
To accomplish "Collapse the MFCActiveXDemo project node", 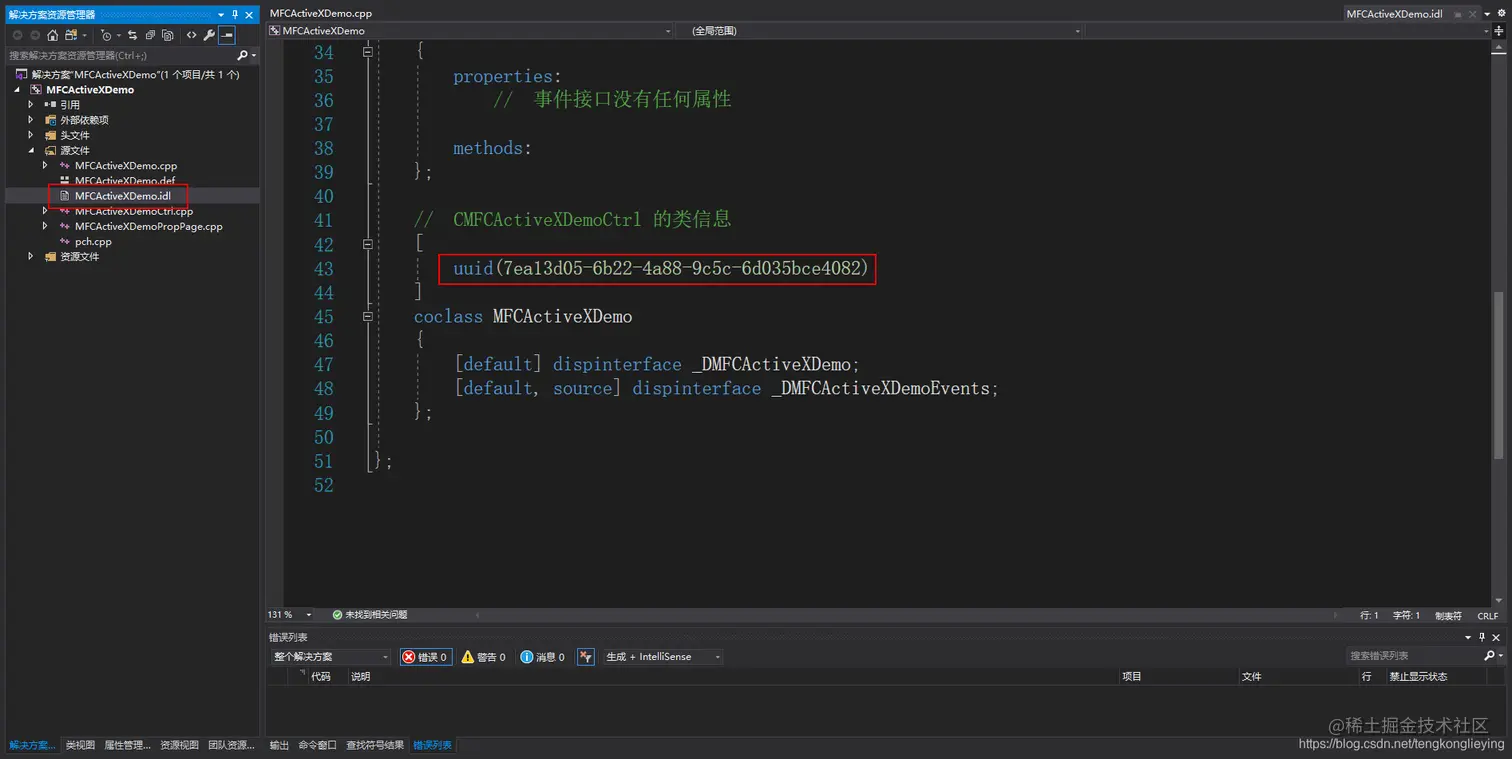I will pyautogui.click(x=17, y=90).
